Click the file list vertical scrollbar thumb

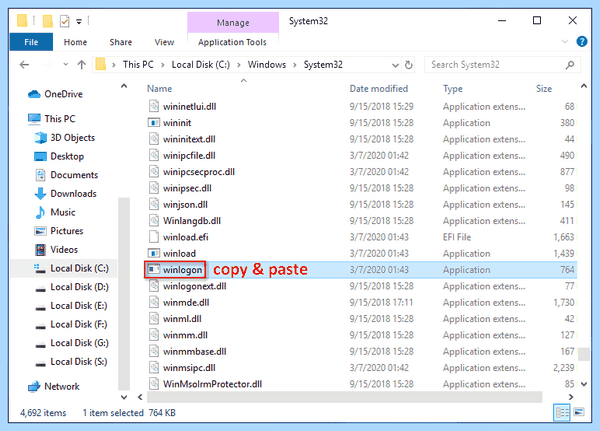point(584,354)
